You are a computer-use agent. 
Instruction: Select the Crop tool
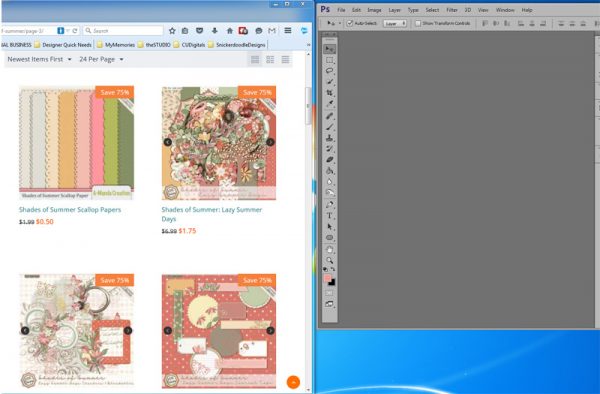tap(329, 93)
